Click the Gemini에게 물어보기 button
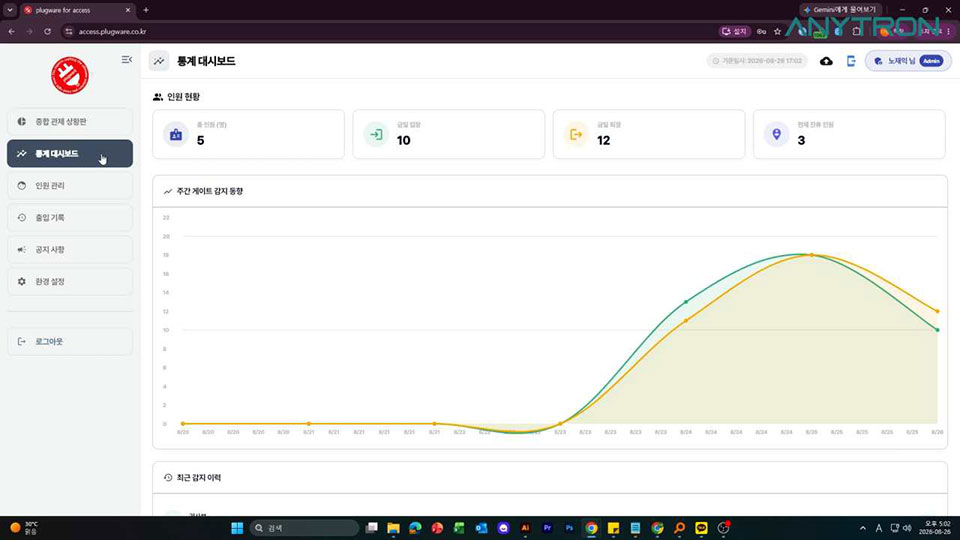Viewport: 960px width, 540px height. click(x=840, y=10)
